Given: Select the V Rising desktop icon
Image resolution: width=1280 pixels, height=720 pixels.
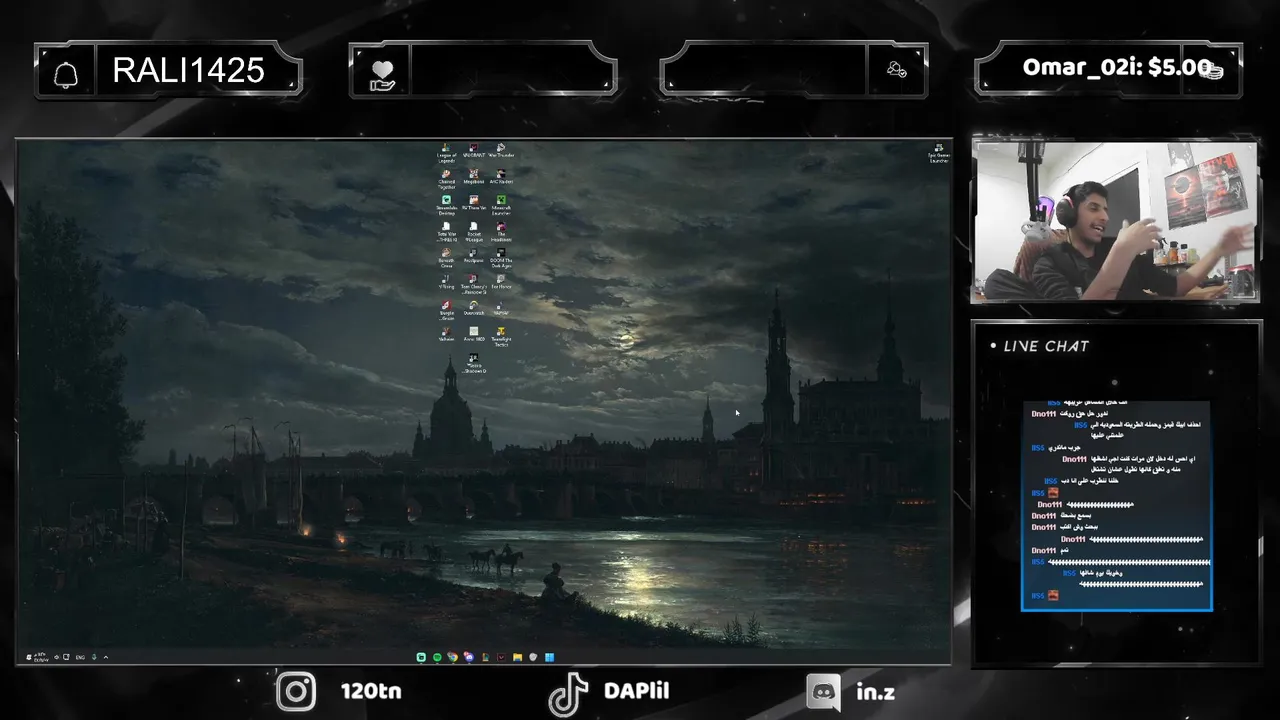Looking at the screenshot, I should tap(446, 281).
